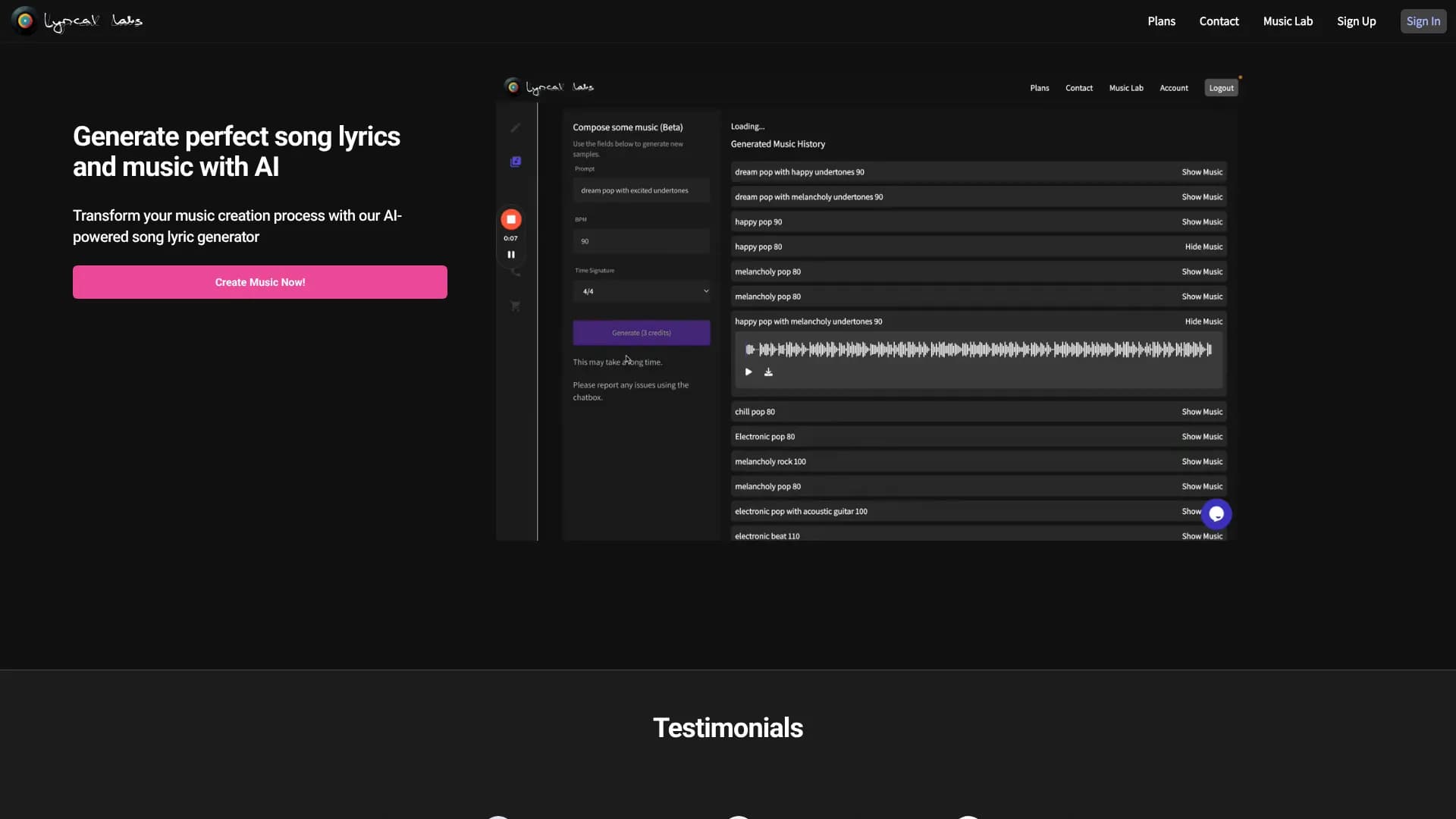Viewport: 1456px width, 819px height.
Task: Show Music for melancholy rock 100
Action: coord(1202,462)
